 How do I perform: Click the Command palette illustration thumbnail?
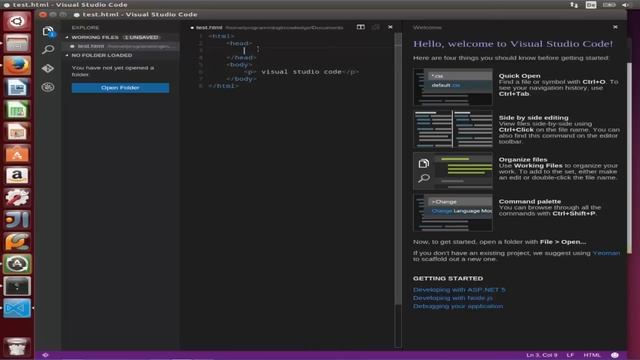pyautogui.click(x=453, y=213)
